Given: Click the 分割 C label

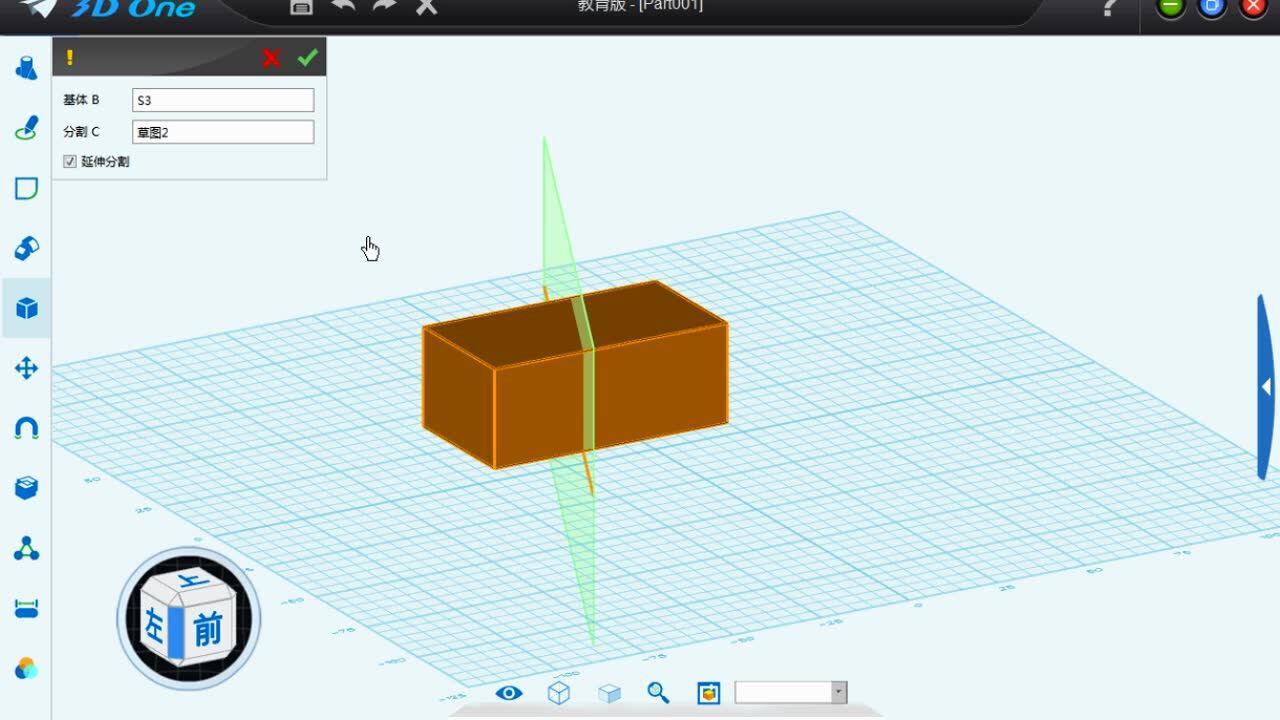Looking at the screenshot, I should click(81, 132).
